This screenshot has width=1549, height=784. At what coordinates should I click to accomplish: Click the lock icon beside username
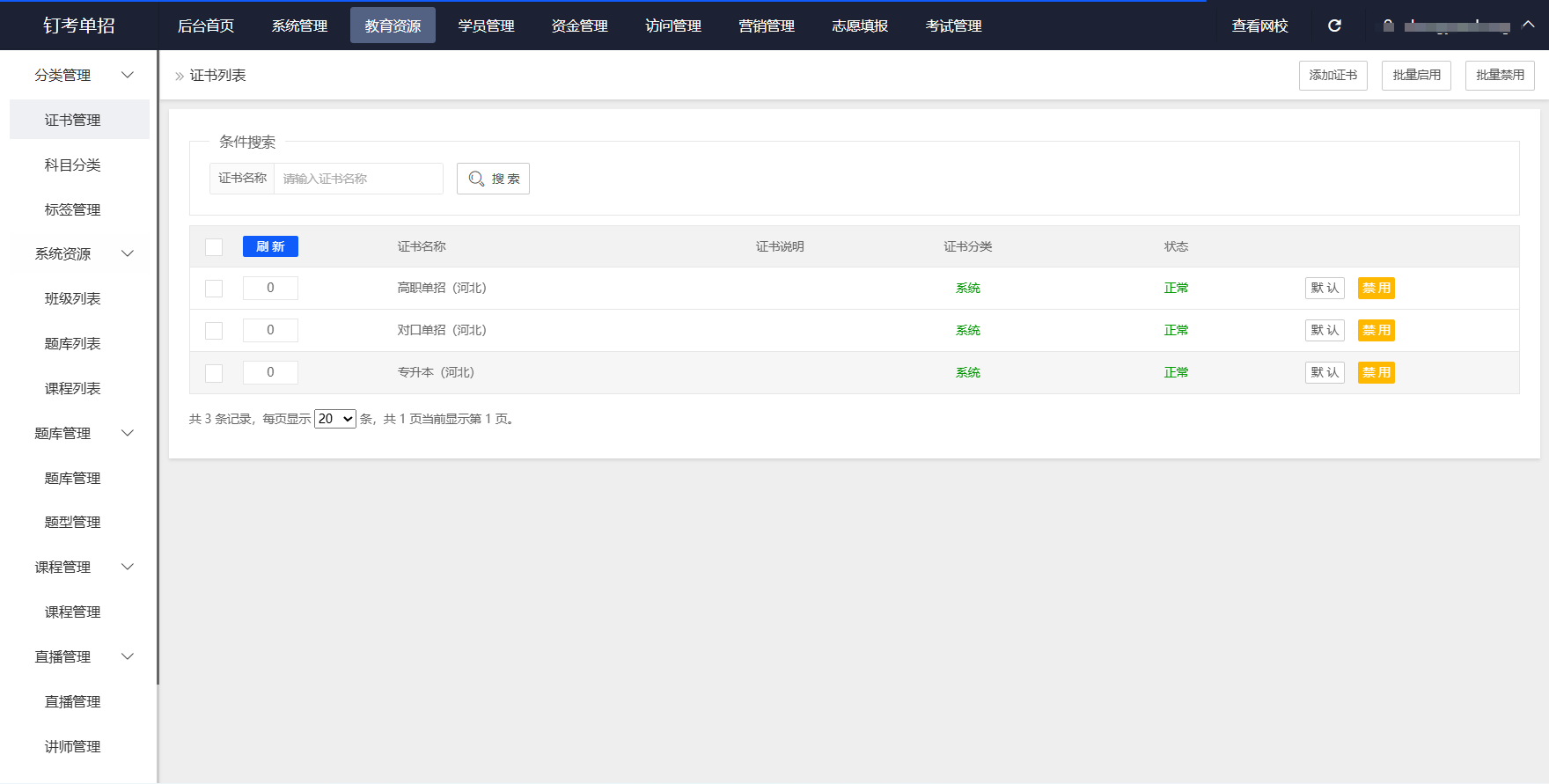(x=1389, y=26)
